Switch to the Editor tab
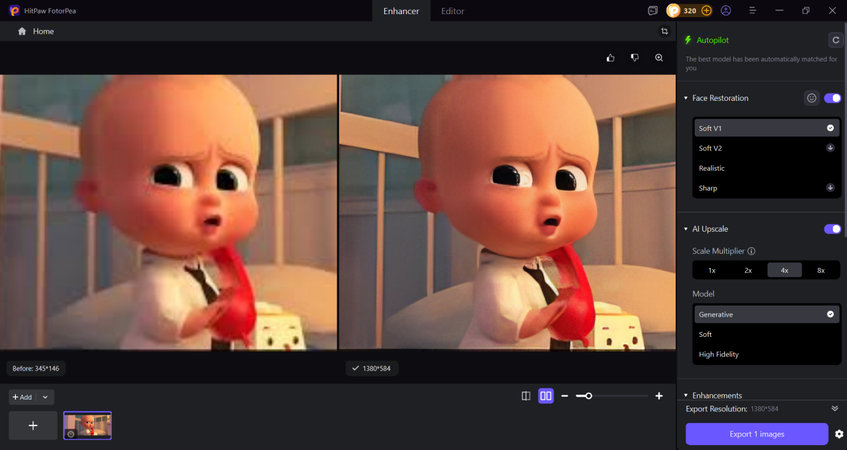This screenshot has width=847, height=450. coord(453,11)
